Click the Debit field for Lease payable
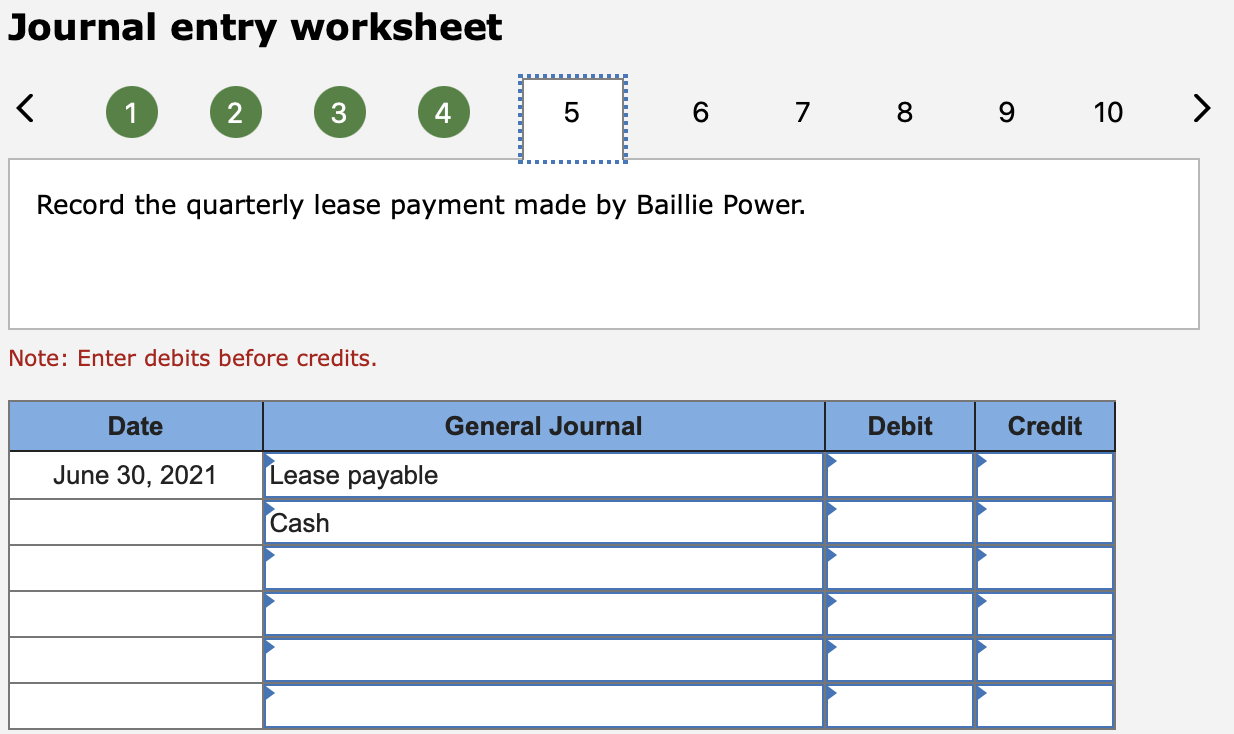 click(x=900, y=475)
